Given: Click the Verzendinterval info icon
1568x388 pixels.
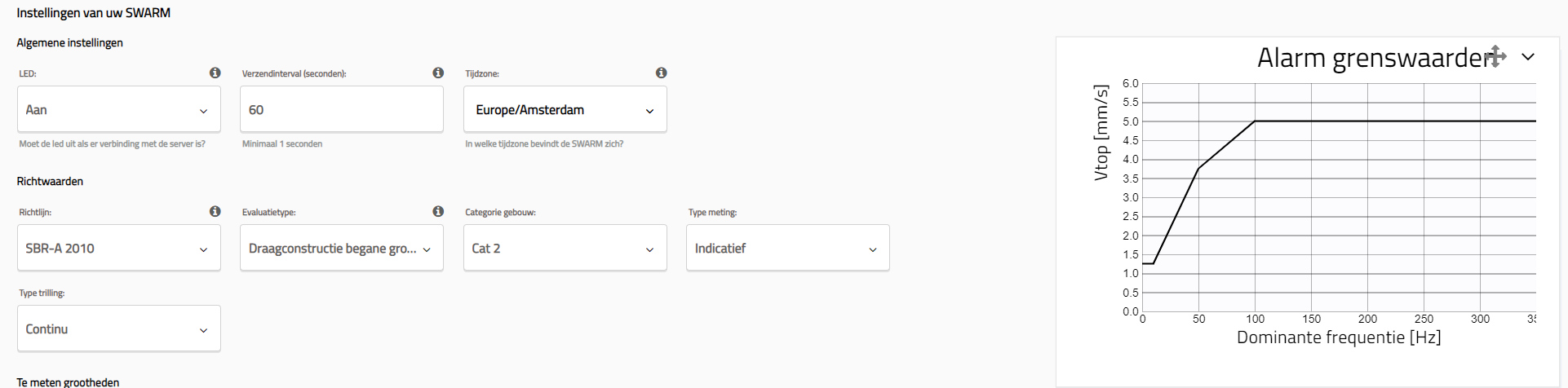Looking at the screenshot, I should point(438,73).
